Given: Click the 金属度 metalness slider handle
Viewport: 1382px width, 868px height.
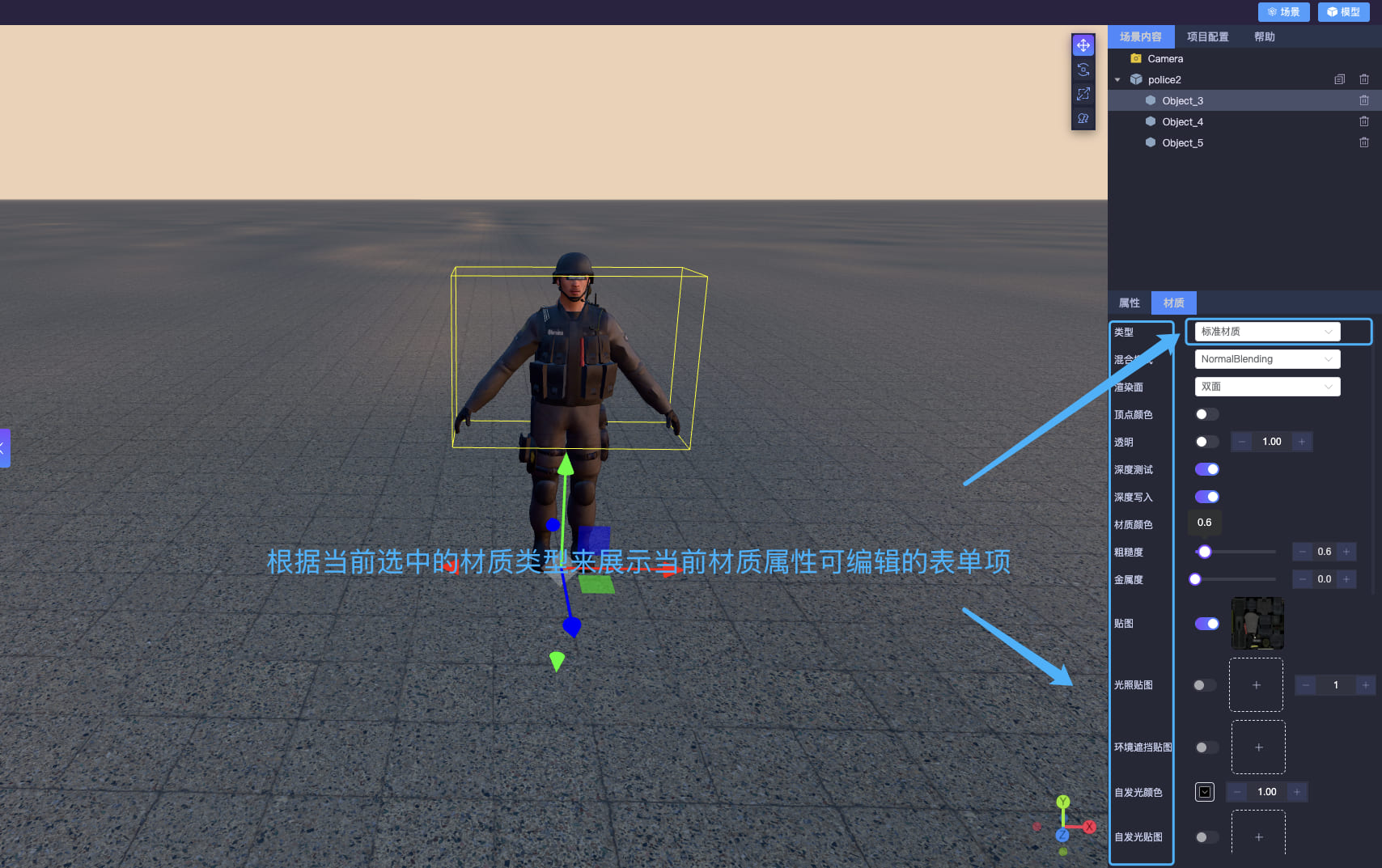Looking at the screenshot, I should point(1195,579).
